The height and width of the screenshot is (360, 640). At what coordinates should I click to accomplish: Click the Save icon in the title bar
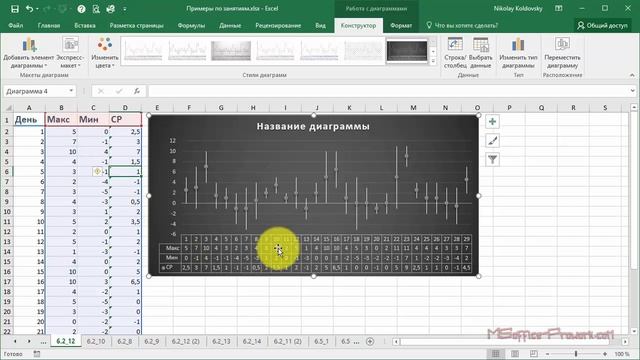click(15, 9)
